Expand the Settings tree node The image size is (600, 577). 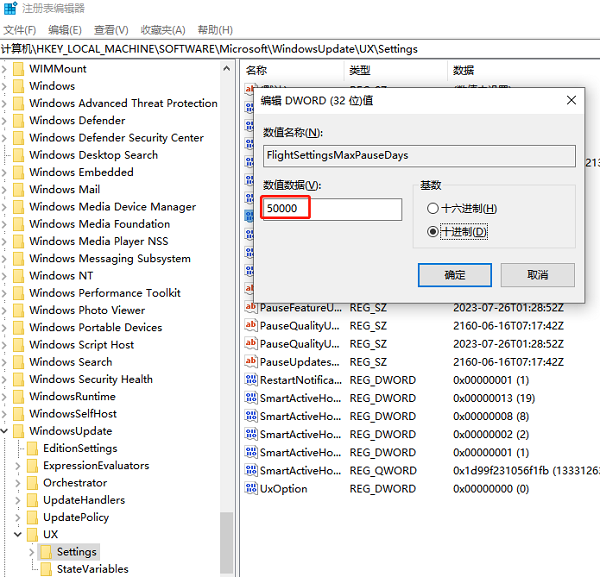click(x=32, y=552)
